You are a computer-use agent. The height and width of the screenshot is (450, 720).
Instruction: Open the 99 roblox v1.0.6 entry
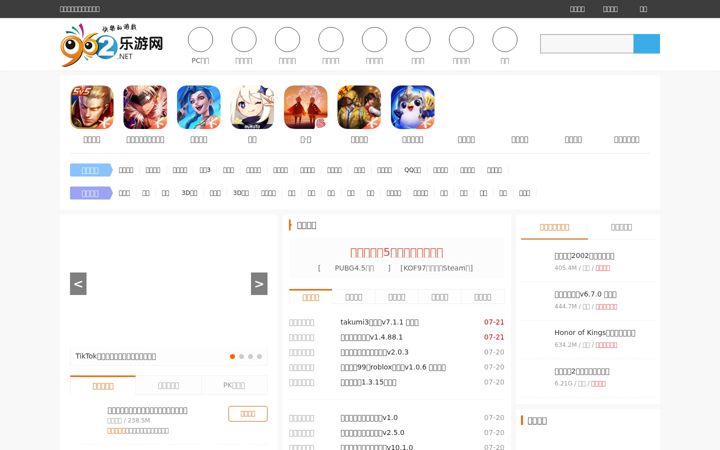(393, 367)
